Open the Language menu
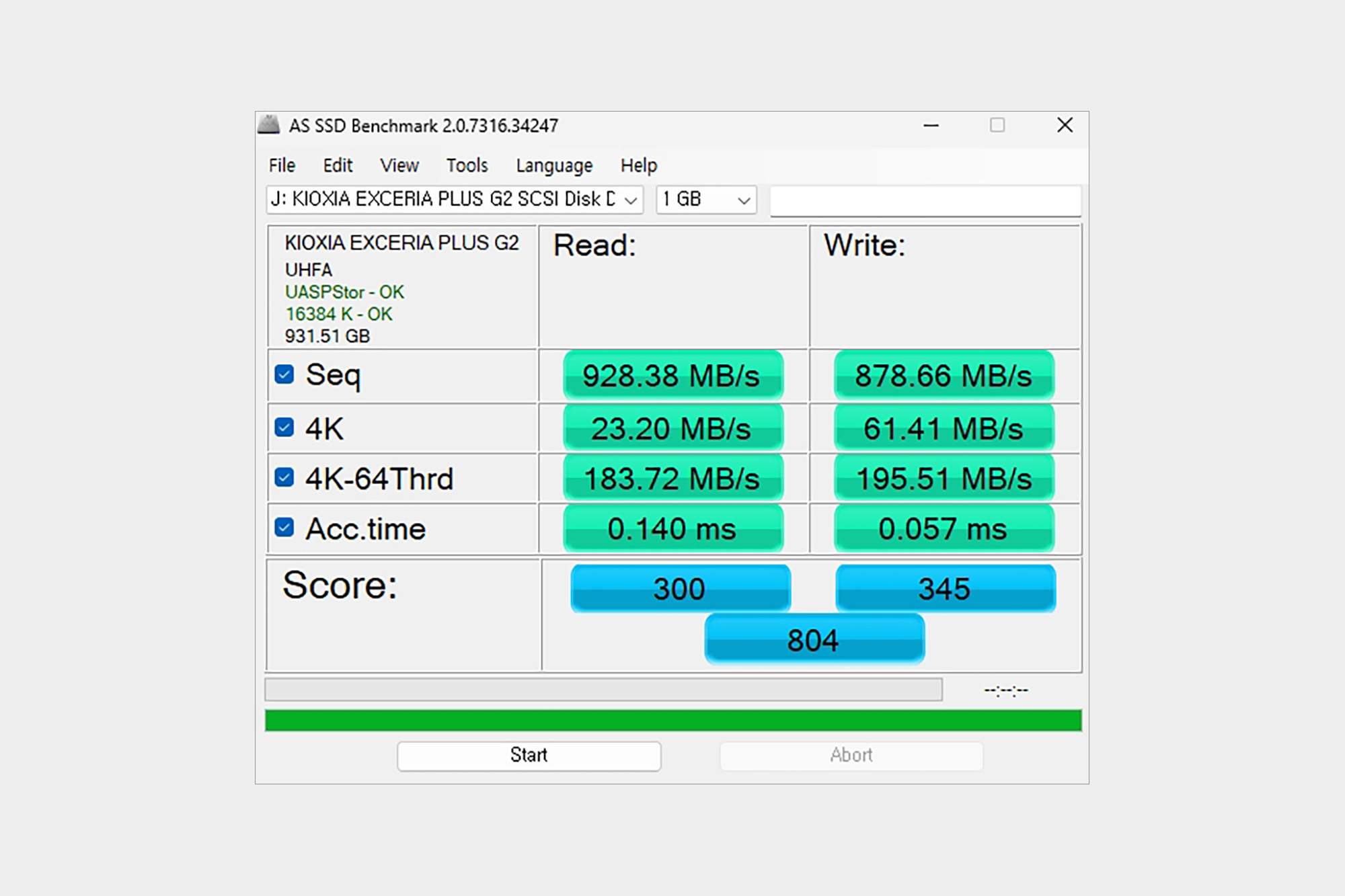Image resolution: width=1345 pixels, height=896 pixels. tap(554, 165)
